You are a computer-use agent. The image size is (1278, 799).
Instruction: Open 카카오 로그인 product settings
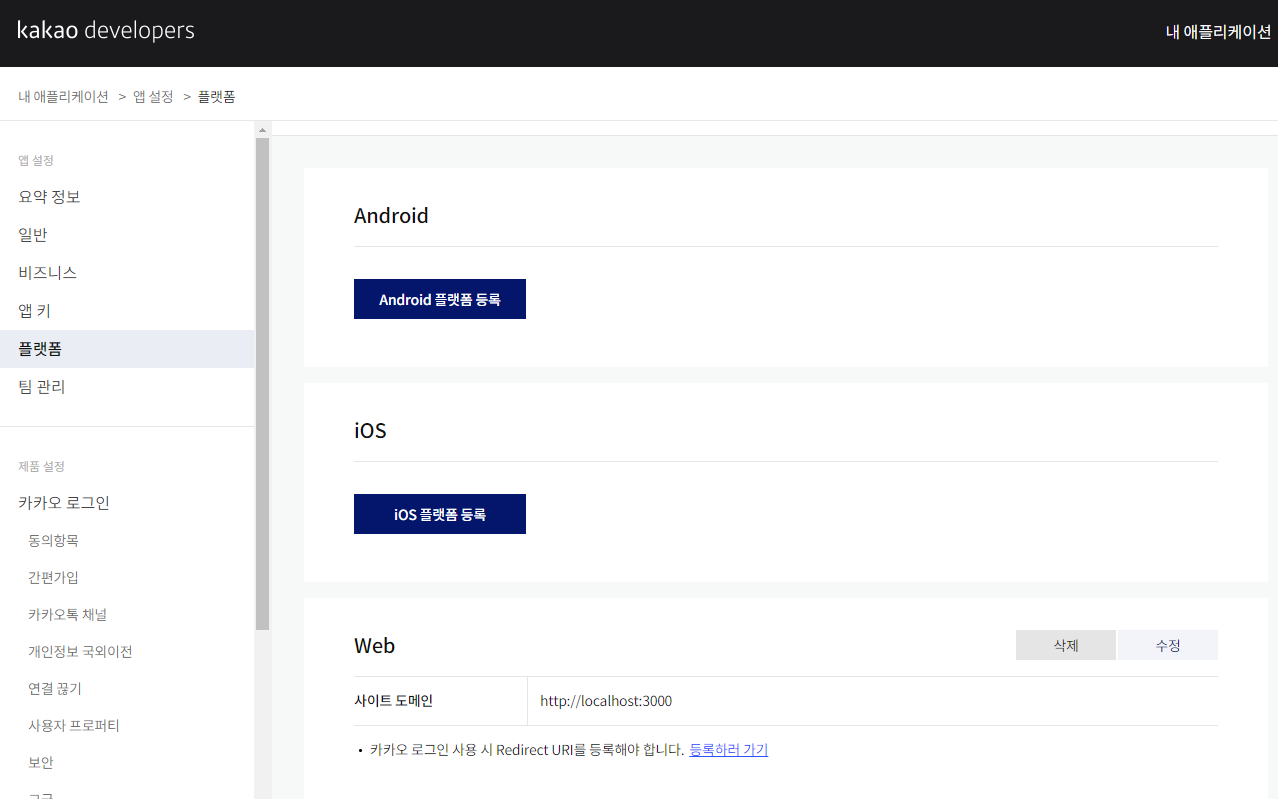[x=64, y=503]
